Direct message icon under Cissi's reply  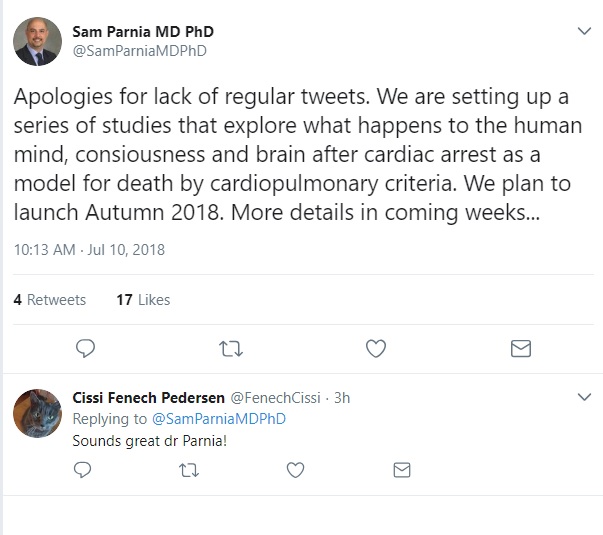(401, 469)
